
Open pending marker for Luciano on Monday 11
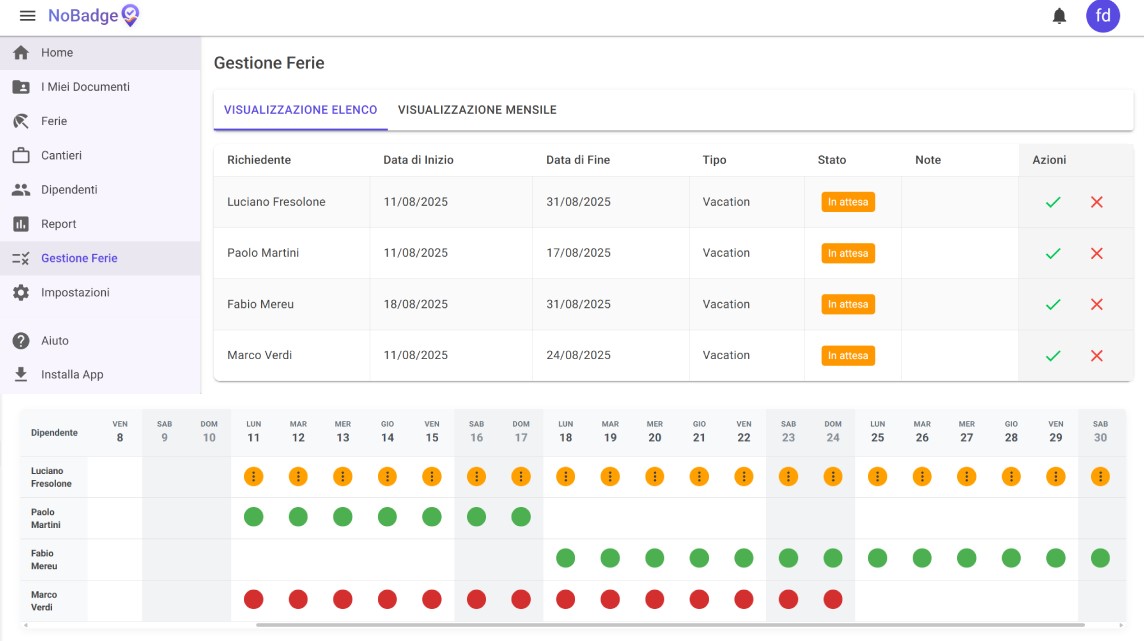click(254, 477)
